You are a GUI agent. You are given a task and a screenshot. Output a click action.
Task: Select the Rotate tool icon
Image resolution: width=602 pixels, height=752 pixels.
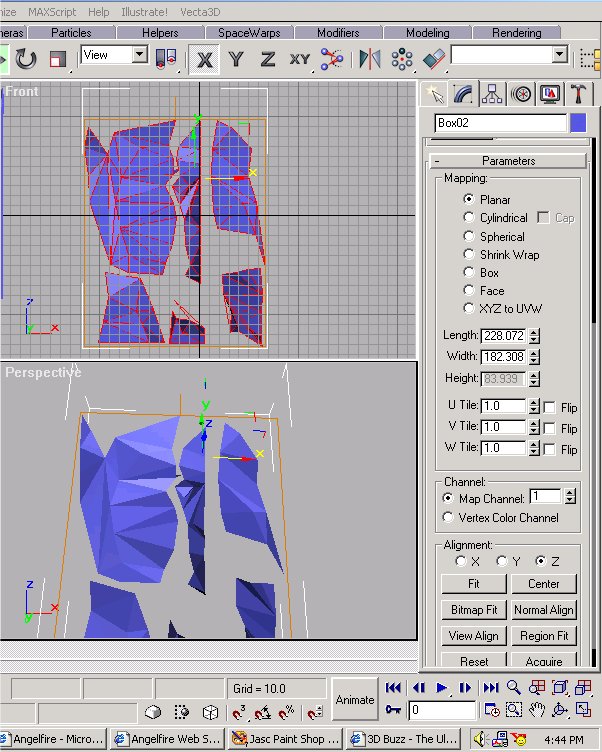pos(26,59)
